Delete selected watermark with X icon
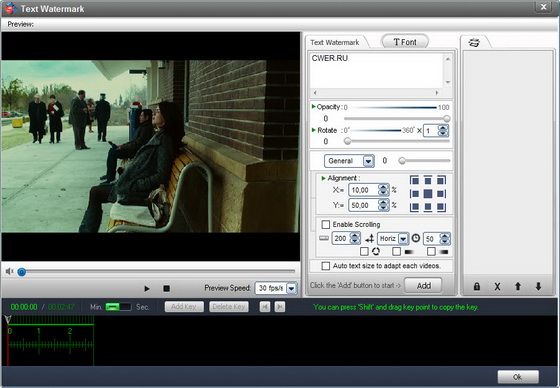Viewport: 560px width, 388px height. pos(497,286)
